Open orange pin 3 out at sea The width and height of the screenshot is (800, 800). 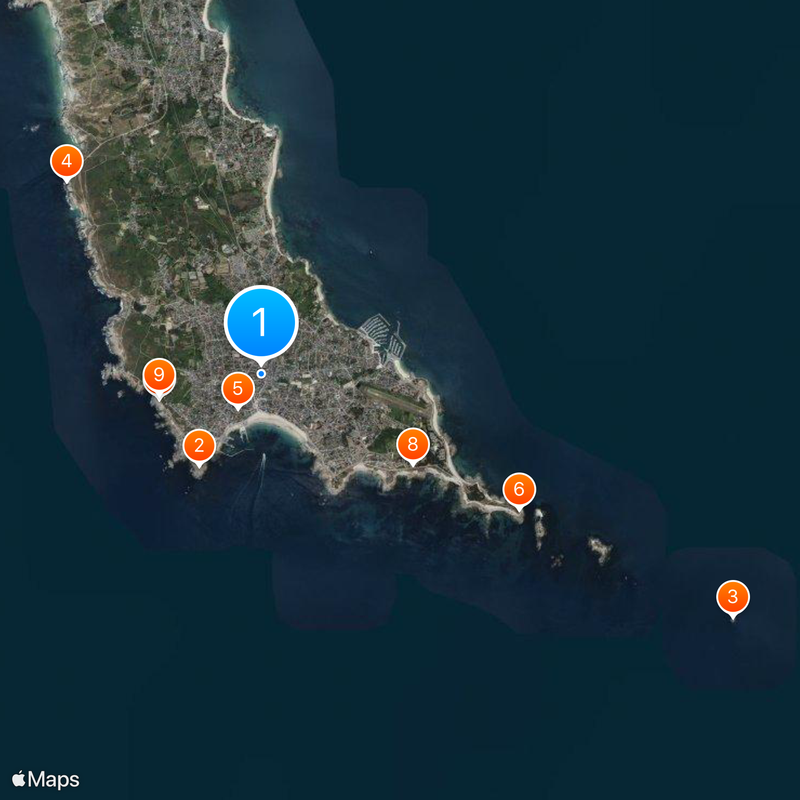point(733,598)
